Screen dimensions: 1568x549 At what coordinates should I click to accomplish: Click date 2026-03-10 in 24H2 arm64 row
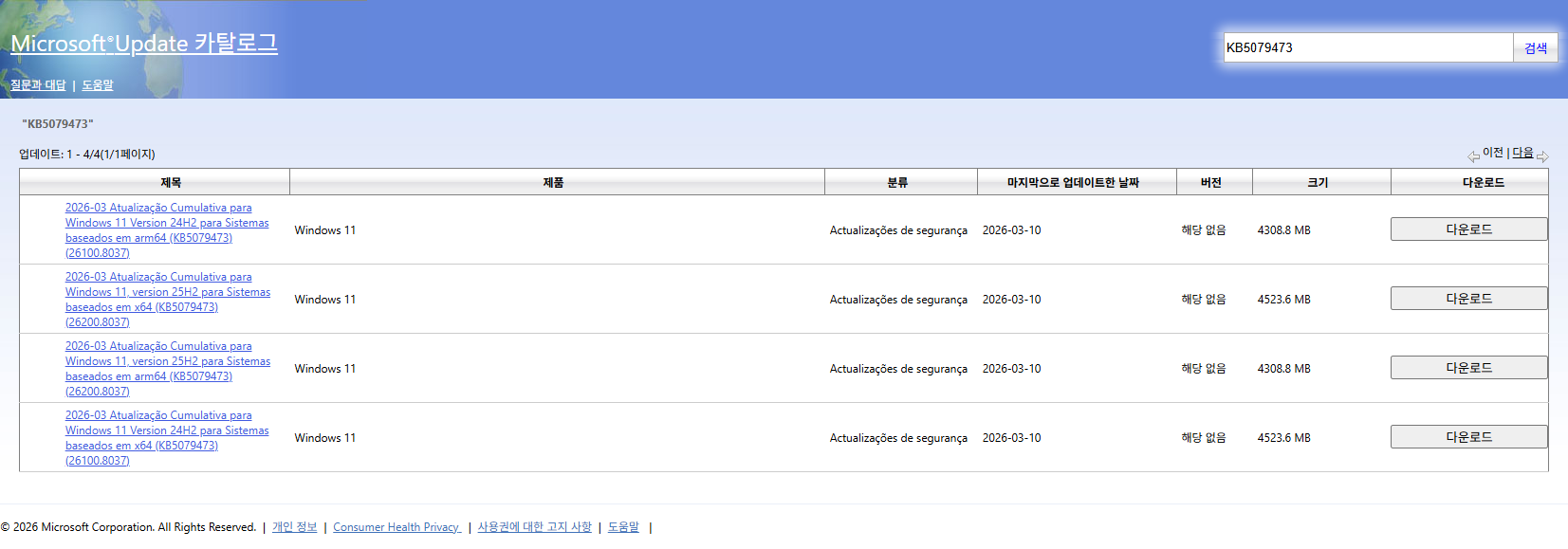point(1011,230)
